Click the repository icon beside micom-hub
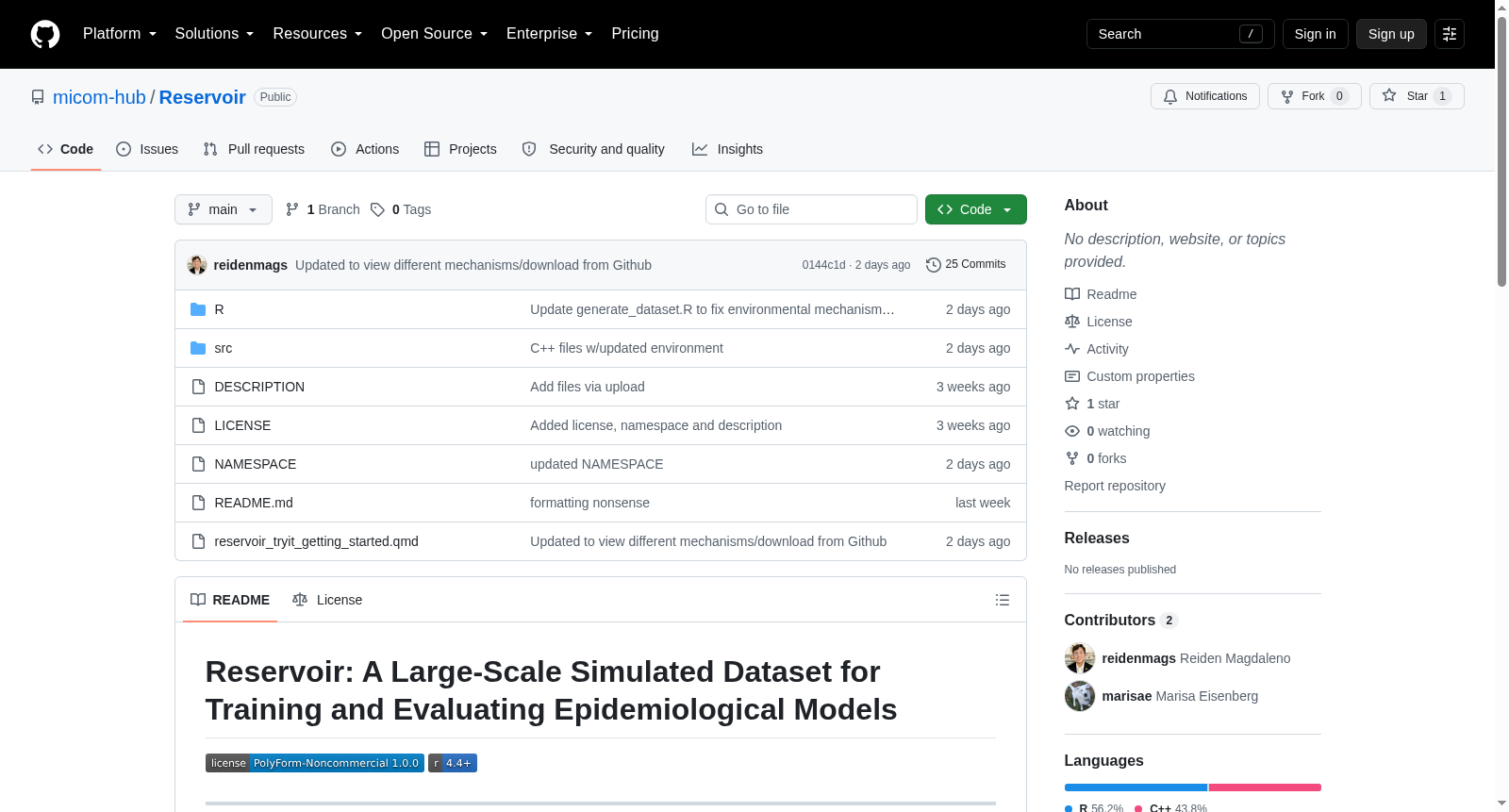 [x=38, y=97]
